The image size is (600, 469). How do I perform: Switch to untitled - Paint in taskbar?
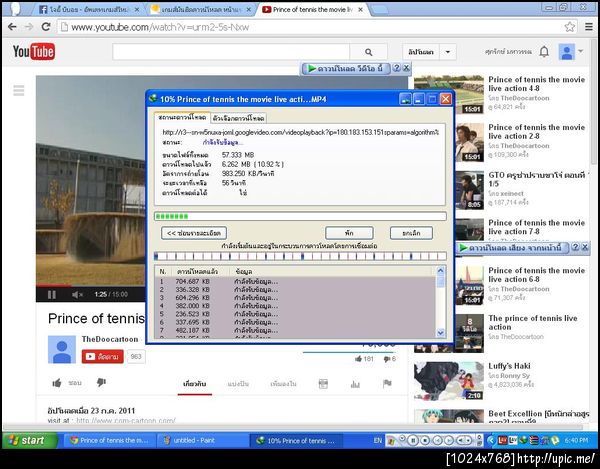tap(203, 441)
